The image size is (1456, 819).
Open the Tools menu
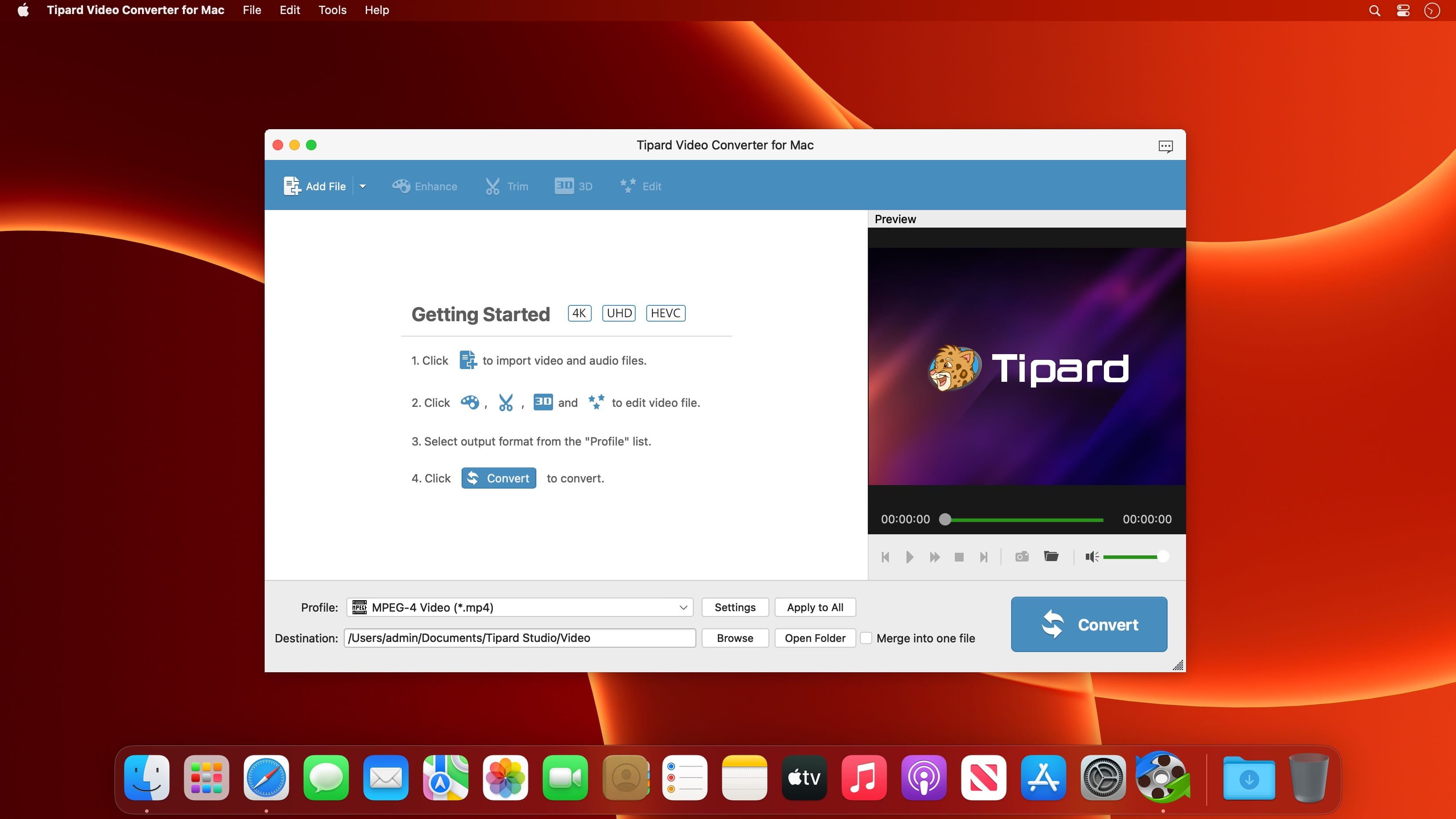point(332,10)
